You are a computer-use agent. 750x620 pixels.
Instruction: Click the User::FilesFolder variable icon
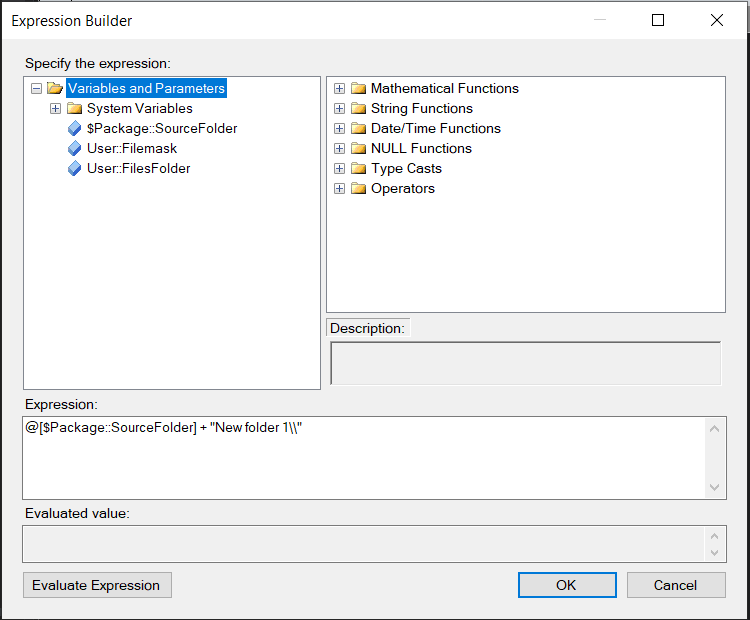pyautogui.click(x=74, y=169)
